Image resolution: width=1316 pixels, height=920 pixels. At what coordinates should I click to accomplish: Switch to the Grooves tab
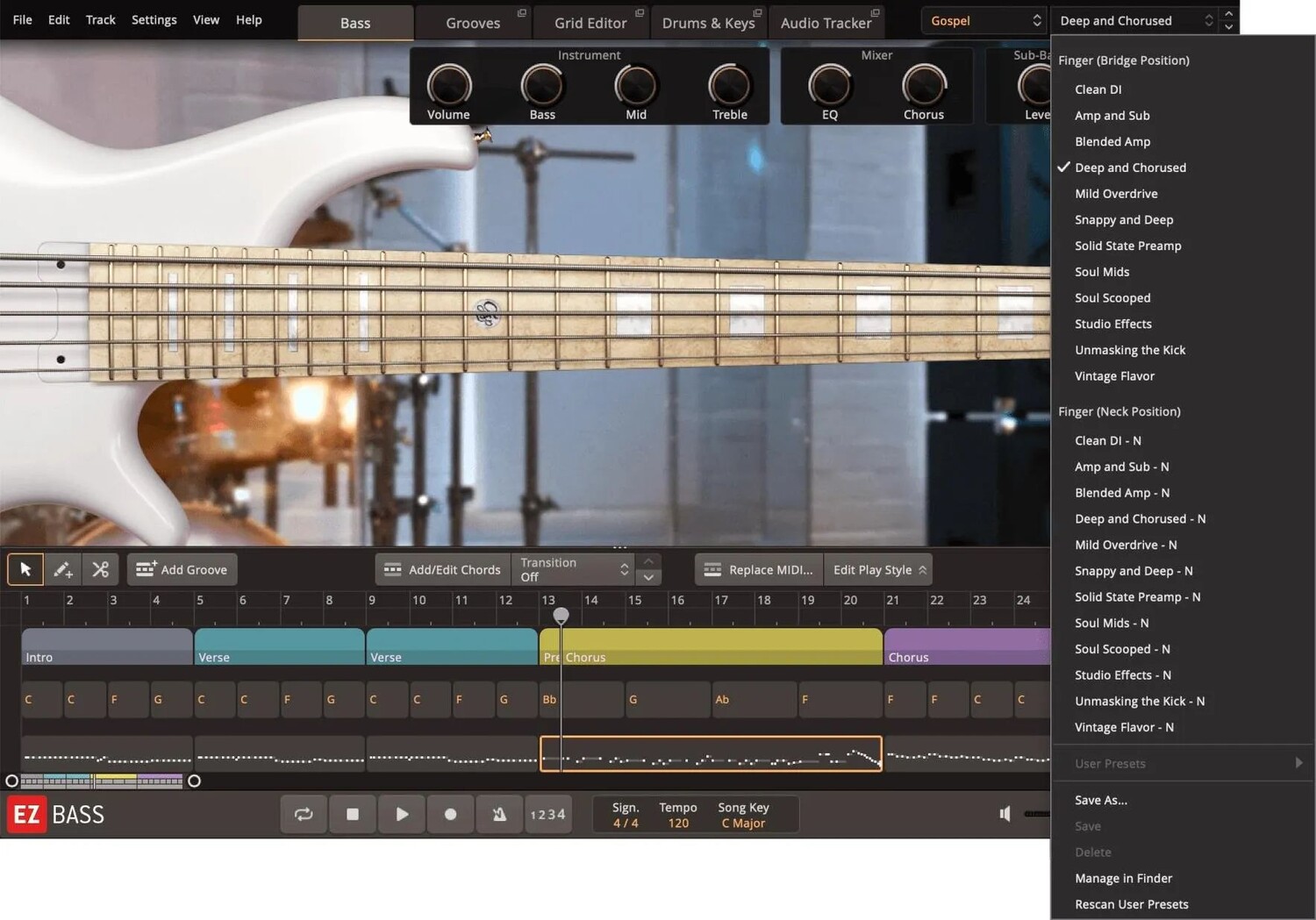[473, 23]
